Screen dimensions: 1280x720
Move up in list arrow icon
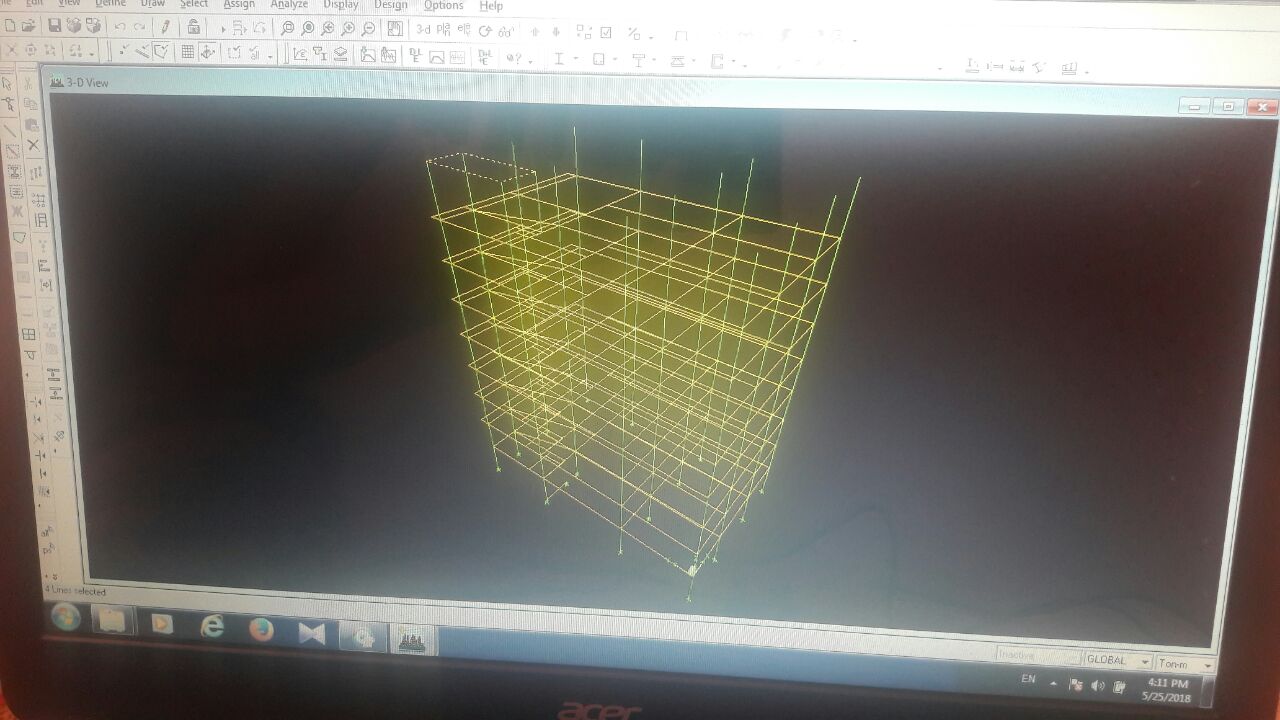[x=535, y=32]
